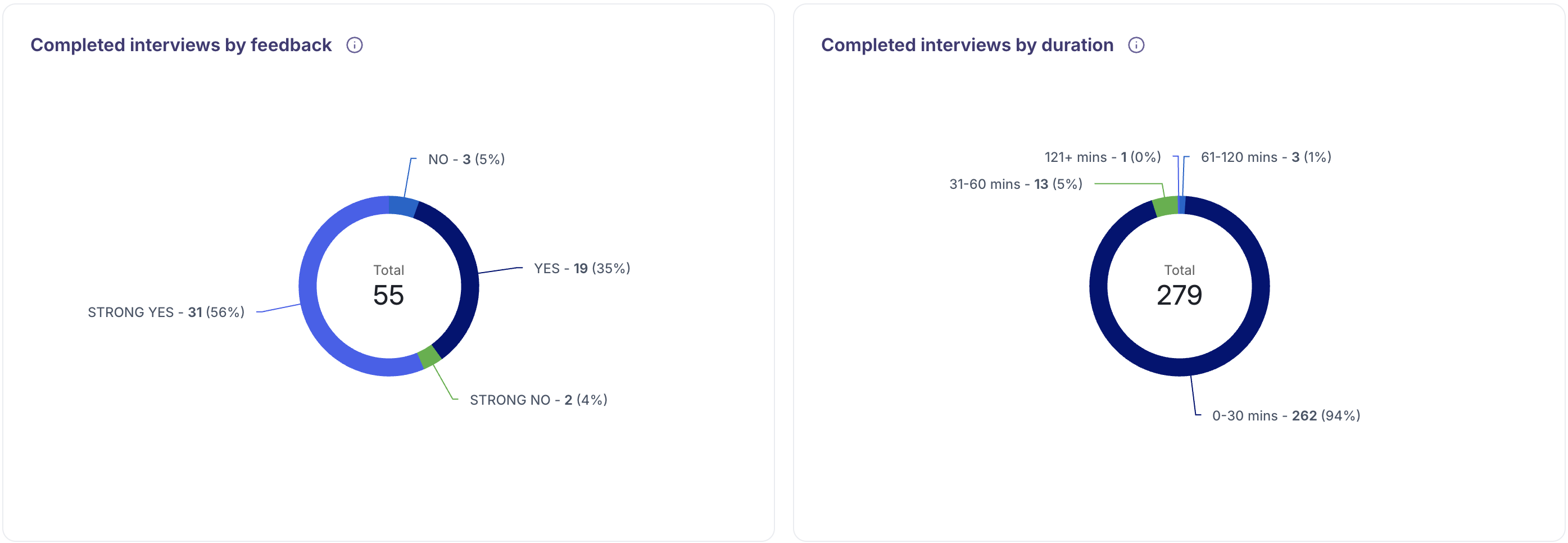The height and width of the screenshot is (543, 1568).
Task: Click the info icon beside 'Completed interviews by feedback'
Action: [x=356, y=44]
